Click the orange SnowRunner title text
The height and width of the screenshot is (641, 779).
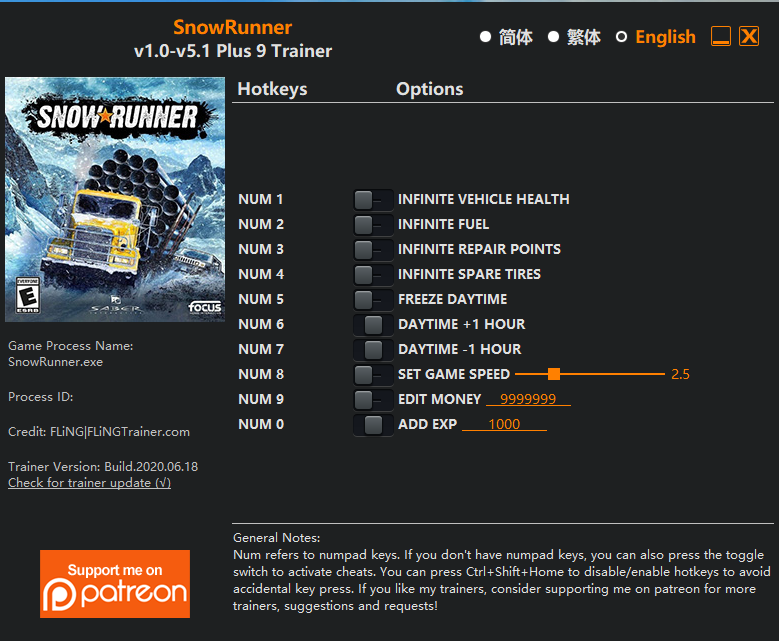coord(233,27)
